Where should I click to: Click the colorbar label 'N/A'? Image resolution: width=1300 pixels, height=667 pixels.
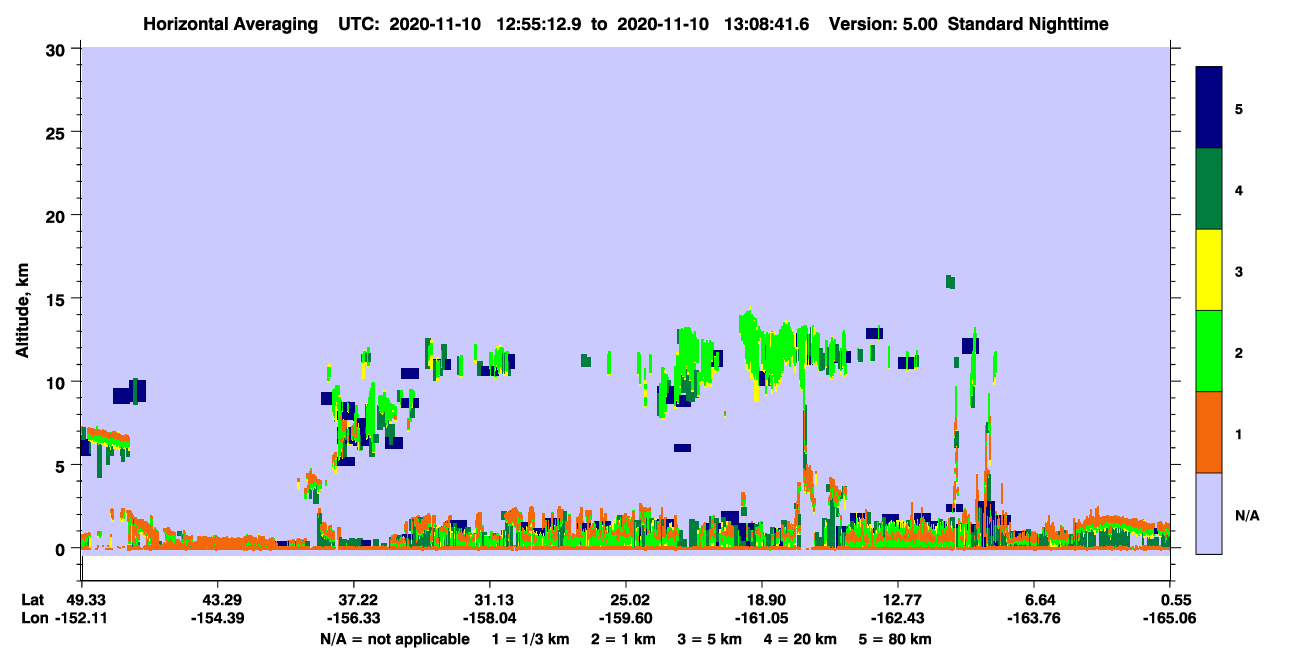(1247, 516)
